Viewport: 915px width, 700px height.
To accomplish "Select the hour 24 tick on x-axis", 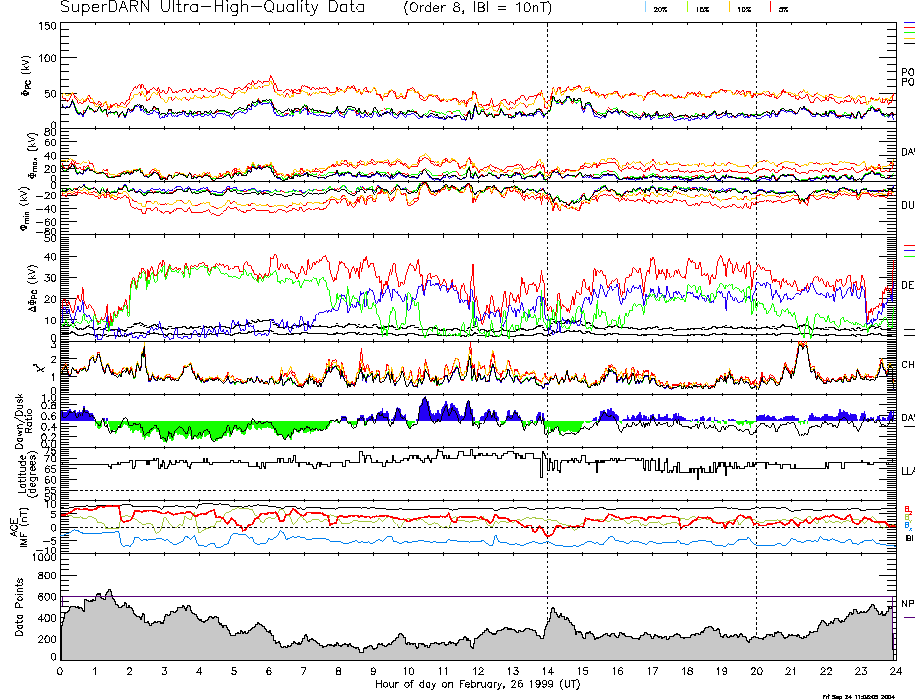I will (894, 671).
